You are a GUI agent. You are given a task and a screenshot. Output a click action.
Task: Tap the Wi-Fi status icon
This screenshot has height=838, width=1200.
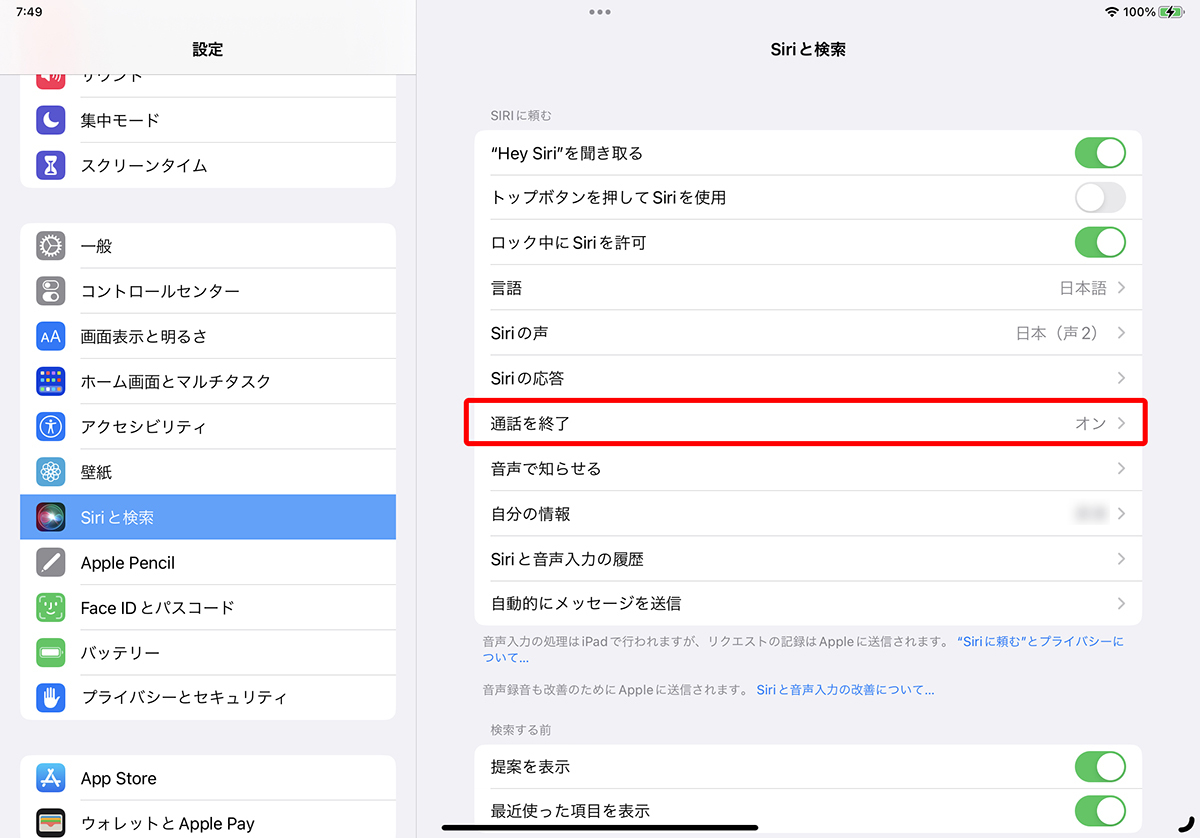point(1111,12)
